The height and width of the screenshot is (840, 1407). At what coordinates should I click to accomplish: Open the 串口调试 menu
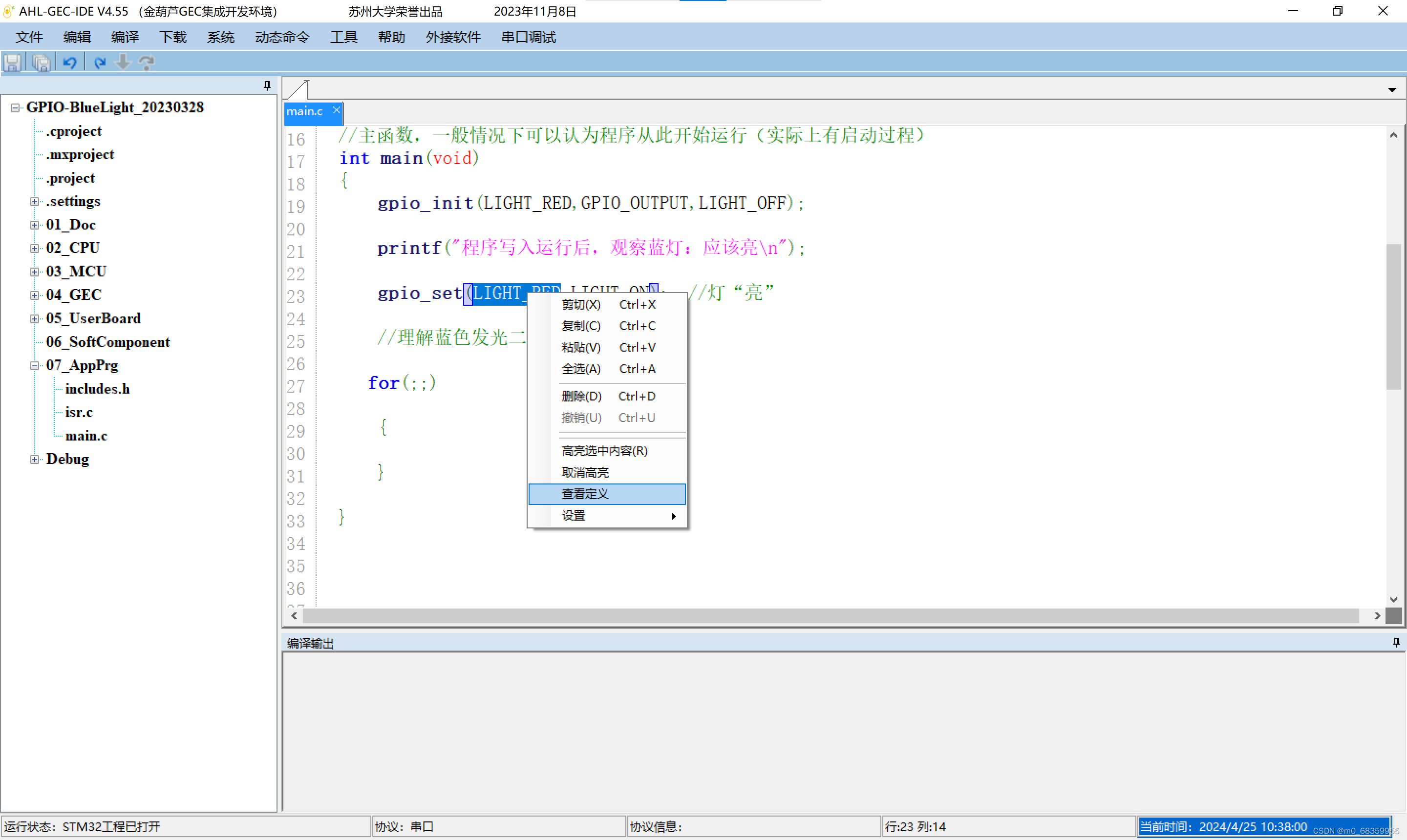[x=528, y=37]
